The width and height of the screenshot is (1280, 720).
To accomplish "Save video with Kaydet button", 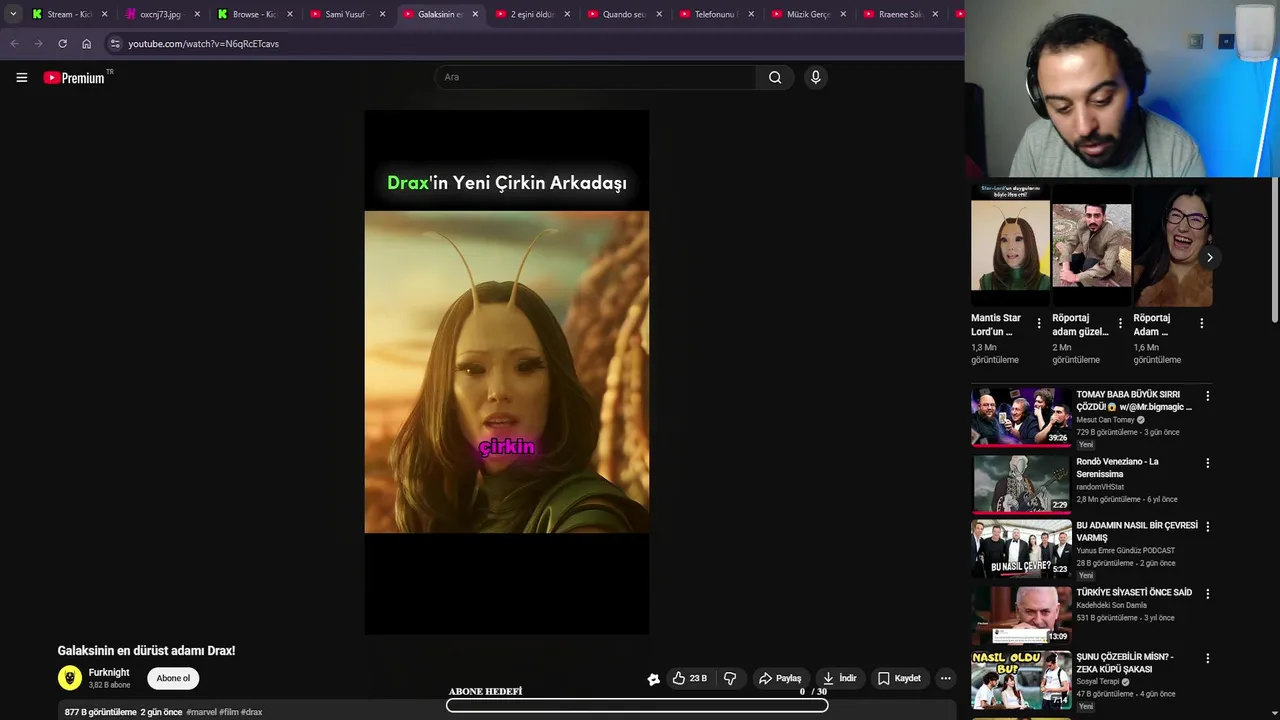I will tap(899, 678).
